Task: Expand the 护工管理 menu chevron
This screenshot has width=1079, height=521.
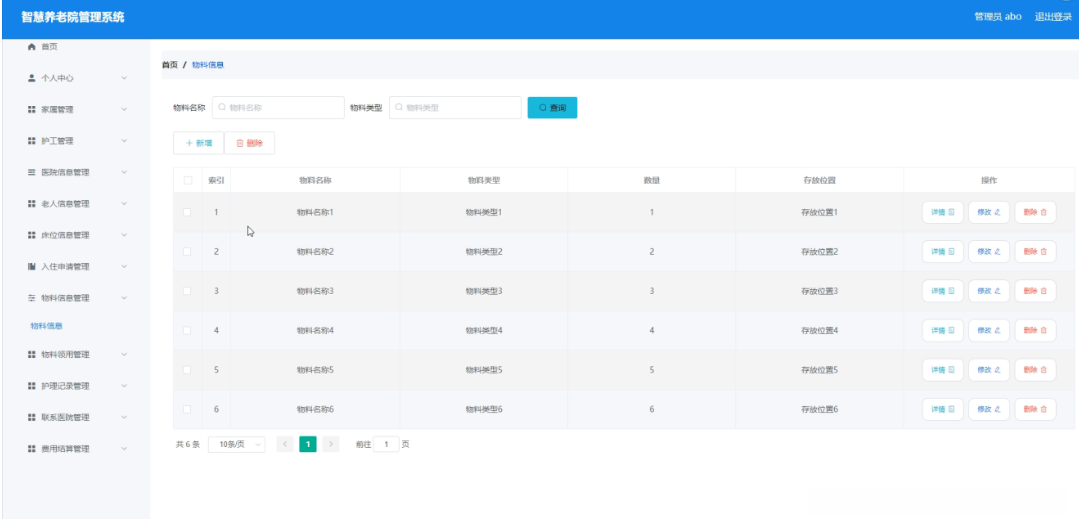Action: click(x=124, y=140)
